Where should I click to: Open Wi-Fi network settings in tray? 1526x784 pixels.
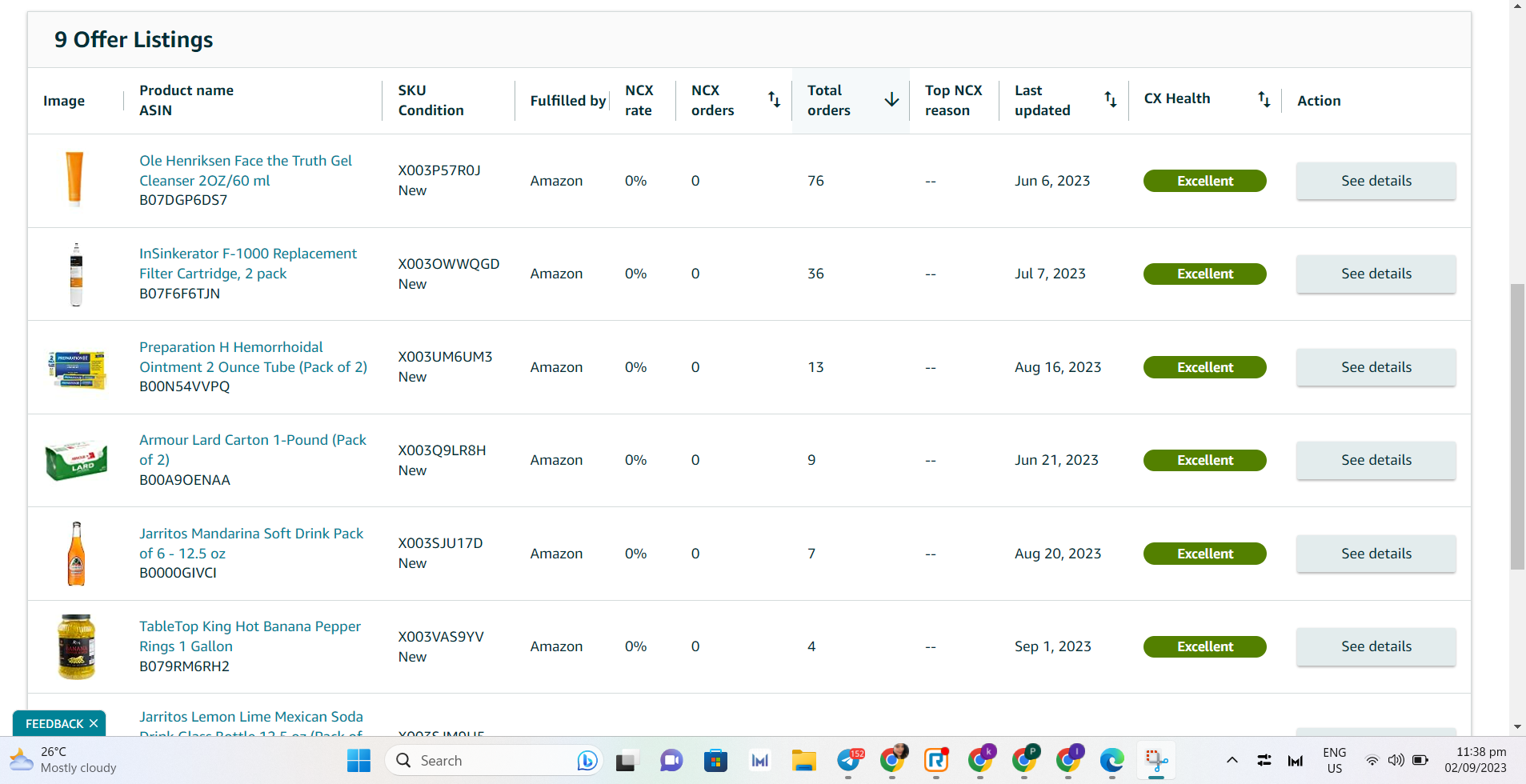(x=1372, y=760)
